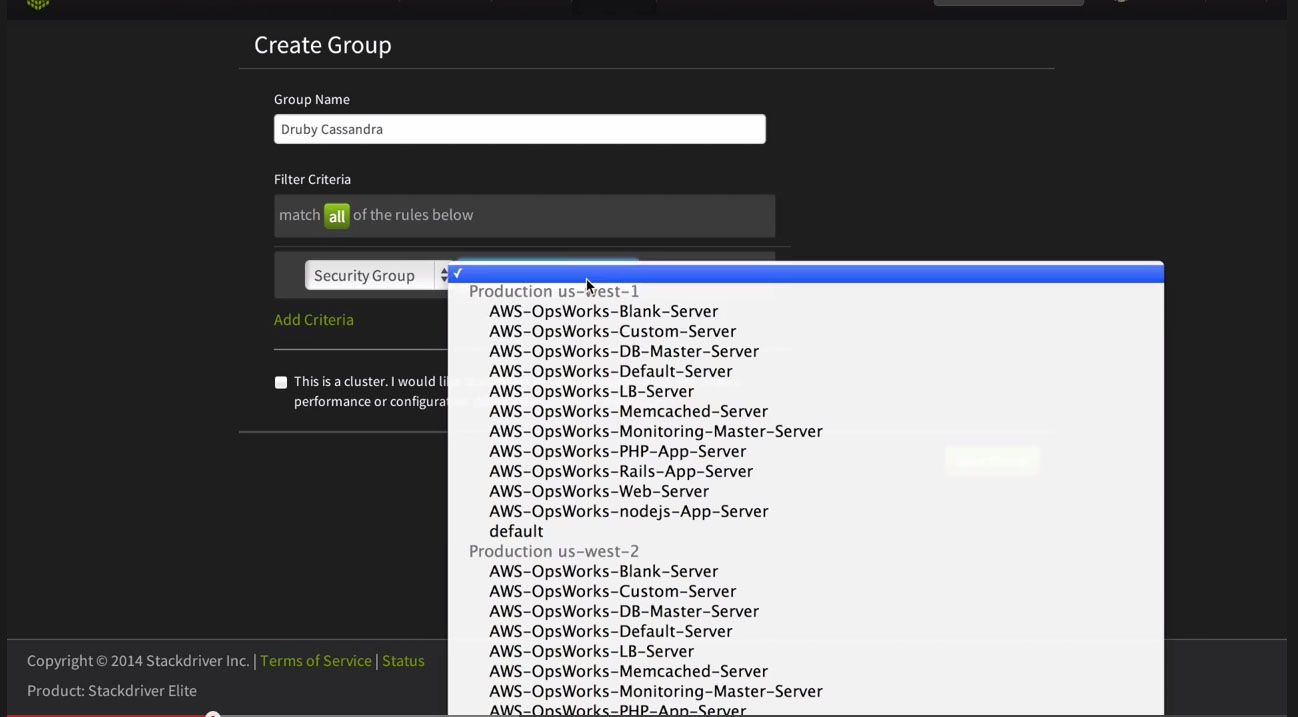Image resolution: width=1298 pixels, height=717 pixels.
Task: Click the stepper arrows beside Security Group
Action: pyautogui.click(x=444, y=275)
